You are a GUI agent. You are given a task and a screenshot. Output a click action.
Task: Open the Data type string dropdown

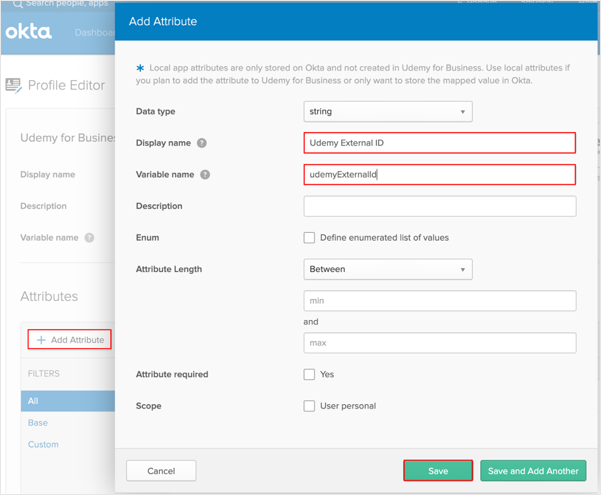(x=387, y=112)
